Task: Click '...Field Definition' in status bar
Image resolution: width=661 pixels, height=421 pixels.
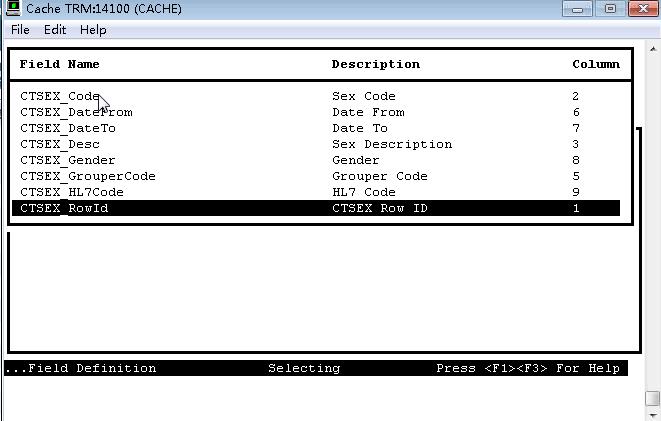Action: pyautogui.click(x=81, y=368)
